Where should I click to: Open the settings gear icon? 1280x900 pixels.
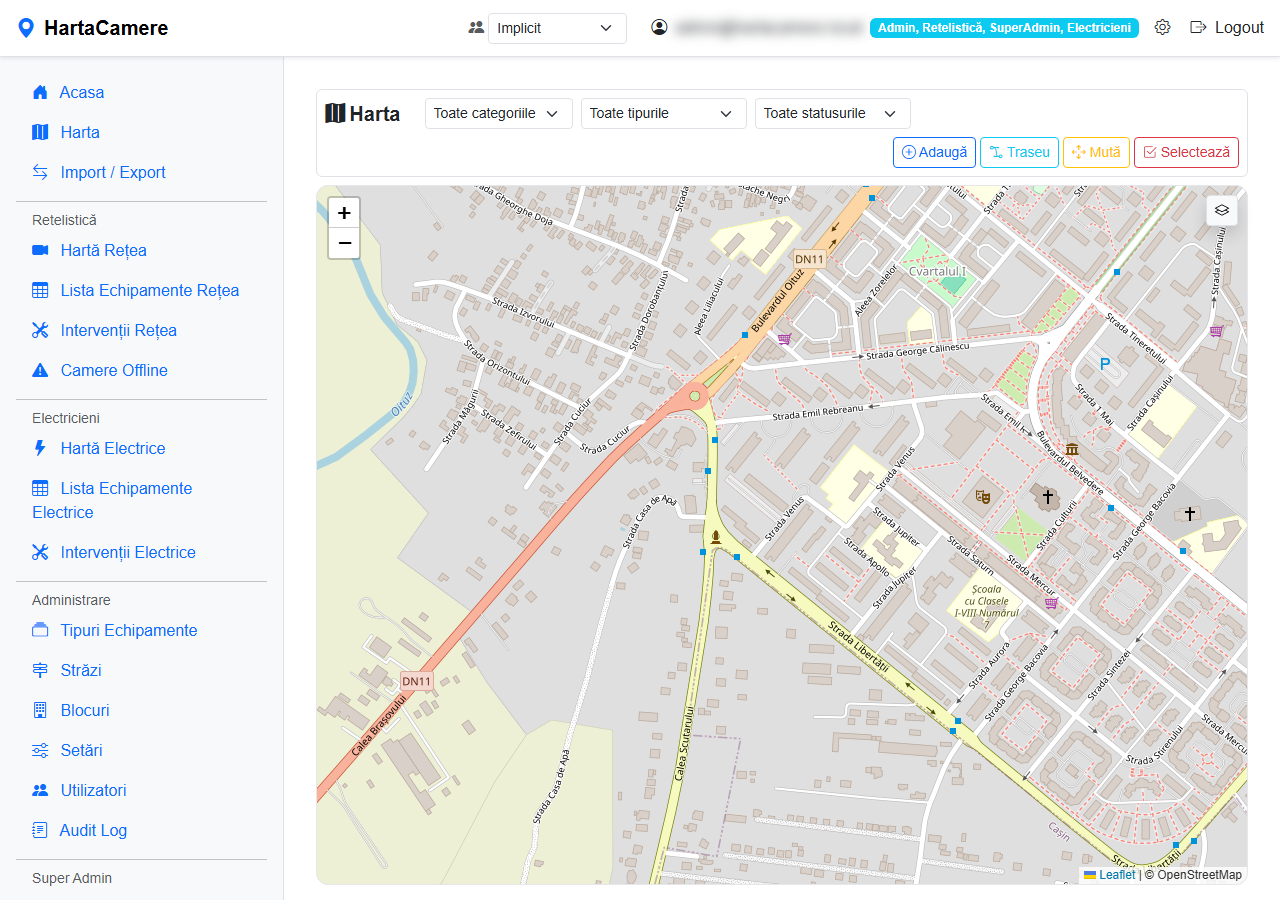pos(1162,28)
